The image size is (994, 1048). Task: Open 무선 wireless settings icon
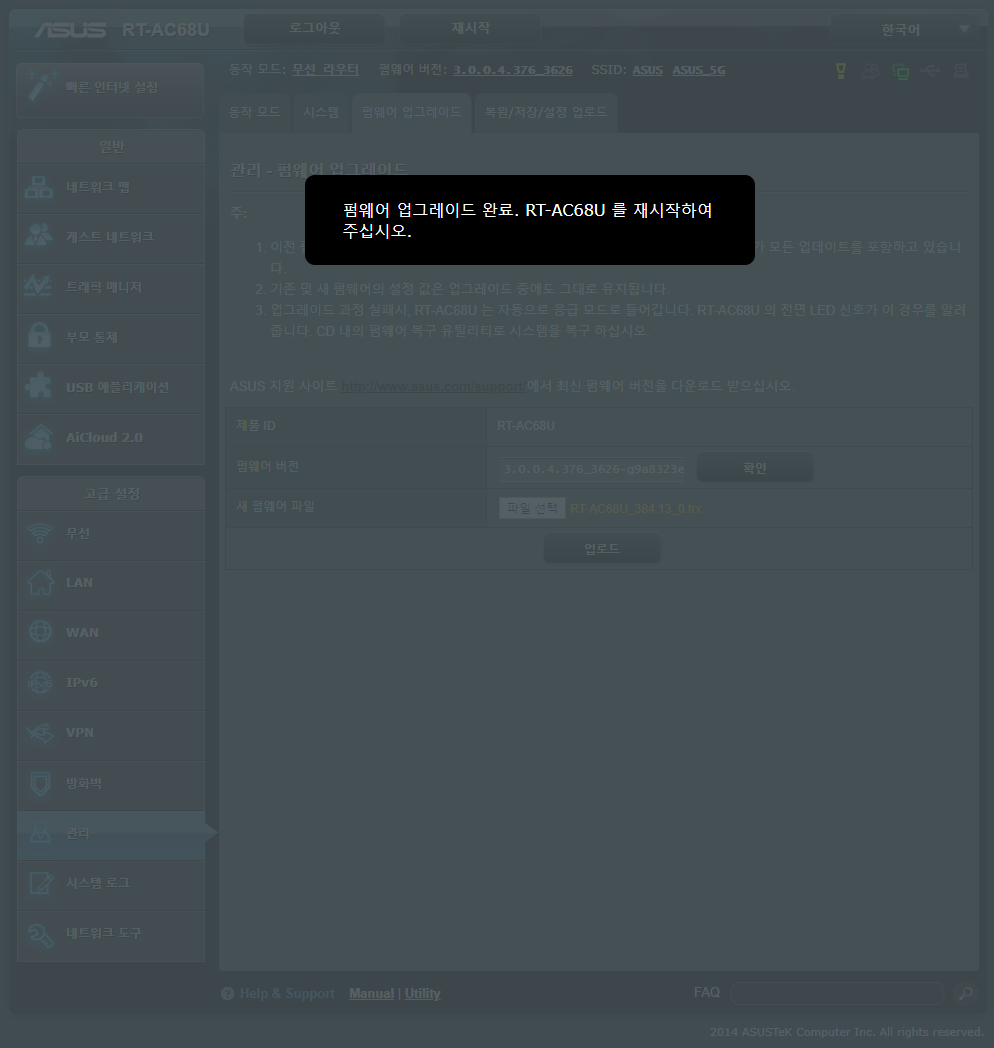[40, 533]
